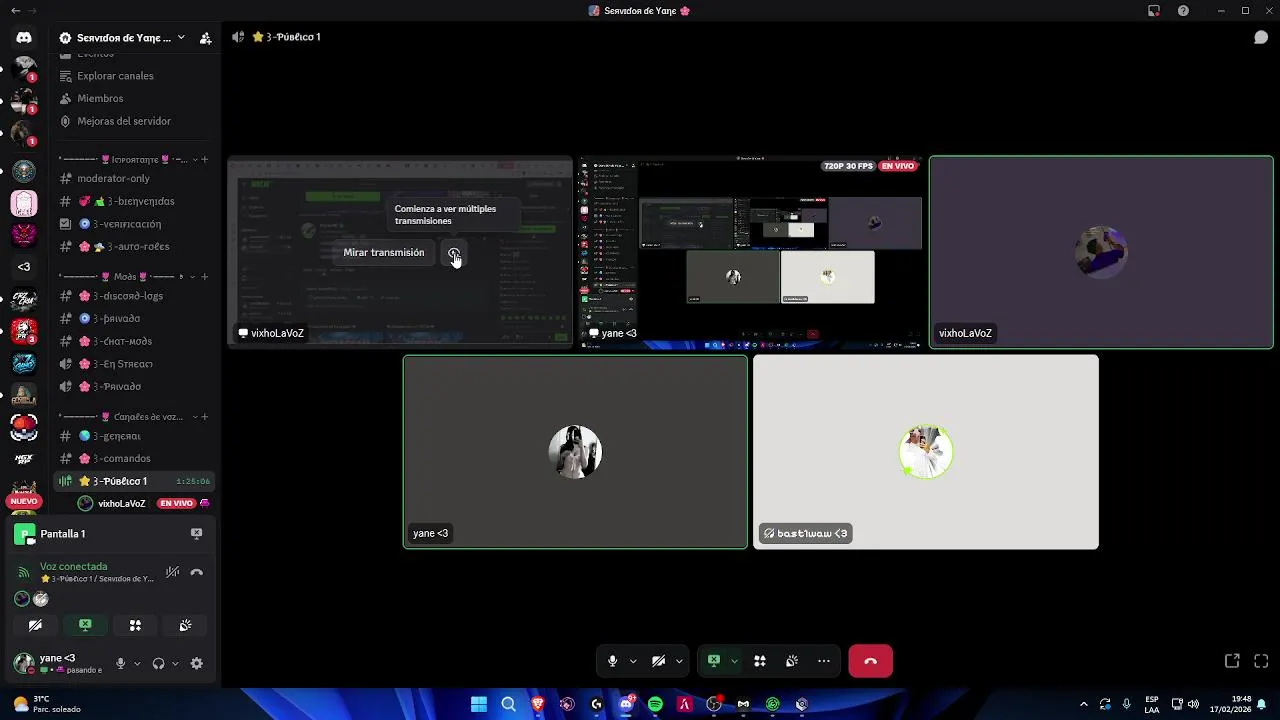Collapse the Importante channel category
The width and height of the screenshot is (1280, 720).
[x=125, y=160]
